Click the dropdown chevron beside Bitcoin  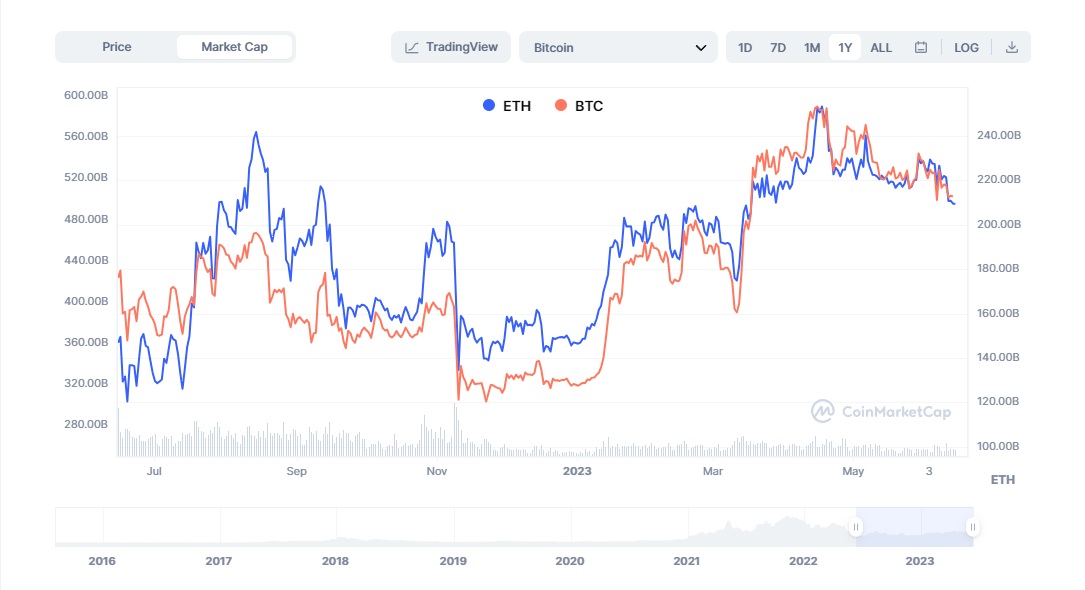(x=700, y=47)
